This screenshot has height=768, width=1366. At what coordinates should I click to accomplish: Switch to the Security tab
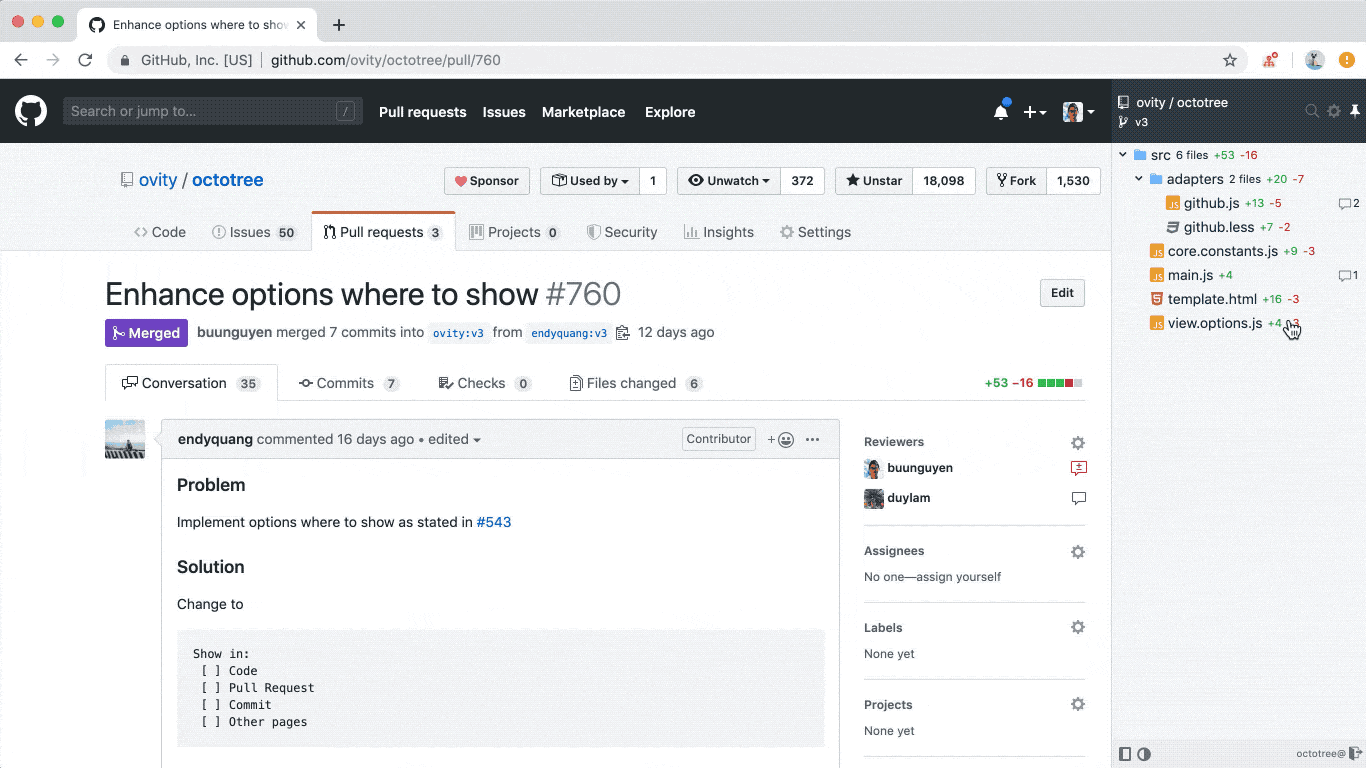pos(622,232)
